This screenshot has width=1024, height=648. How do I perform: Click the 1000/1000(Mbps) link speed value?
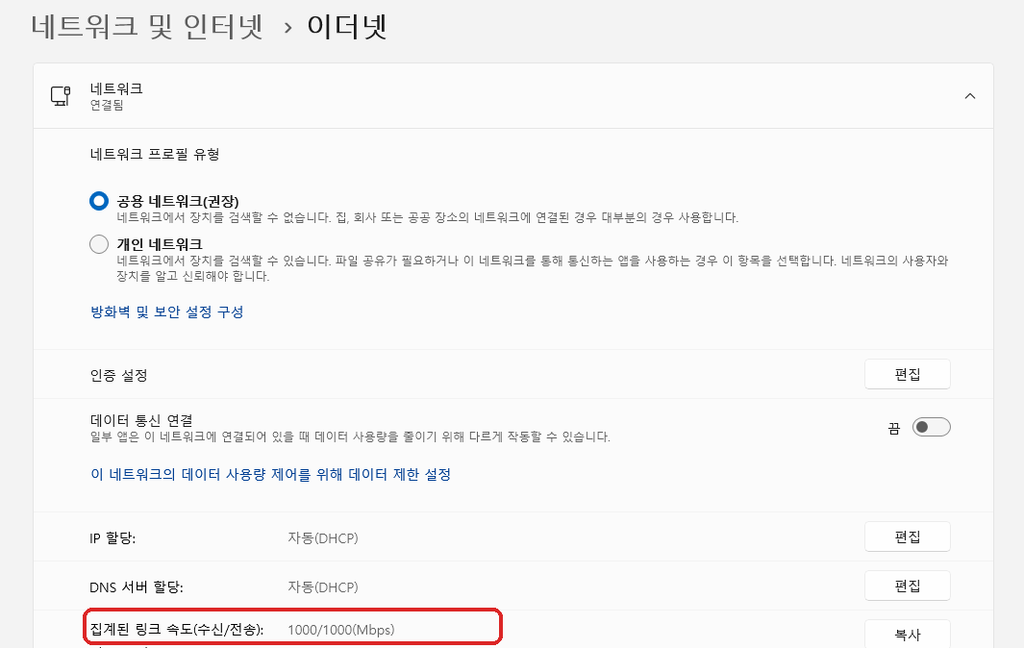(x=341, y=630)
